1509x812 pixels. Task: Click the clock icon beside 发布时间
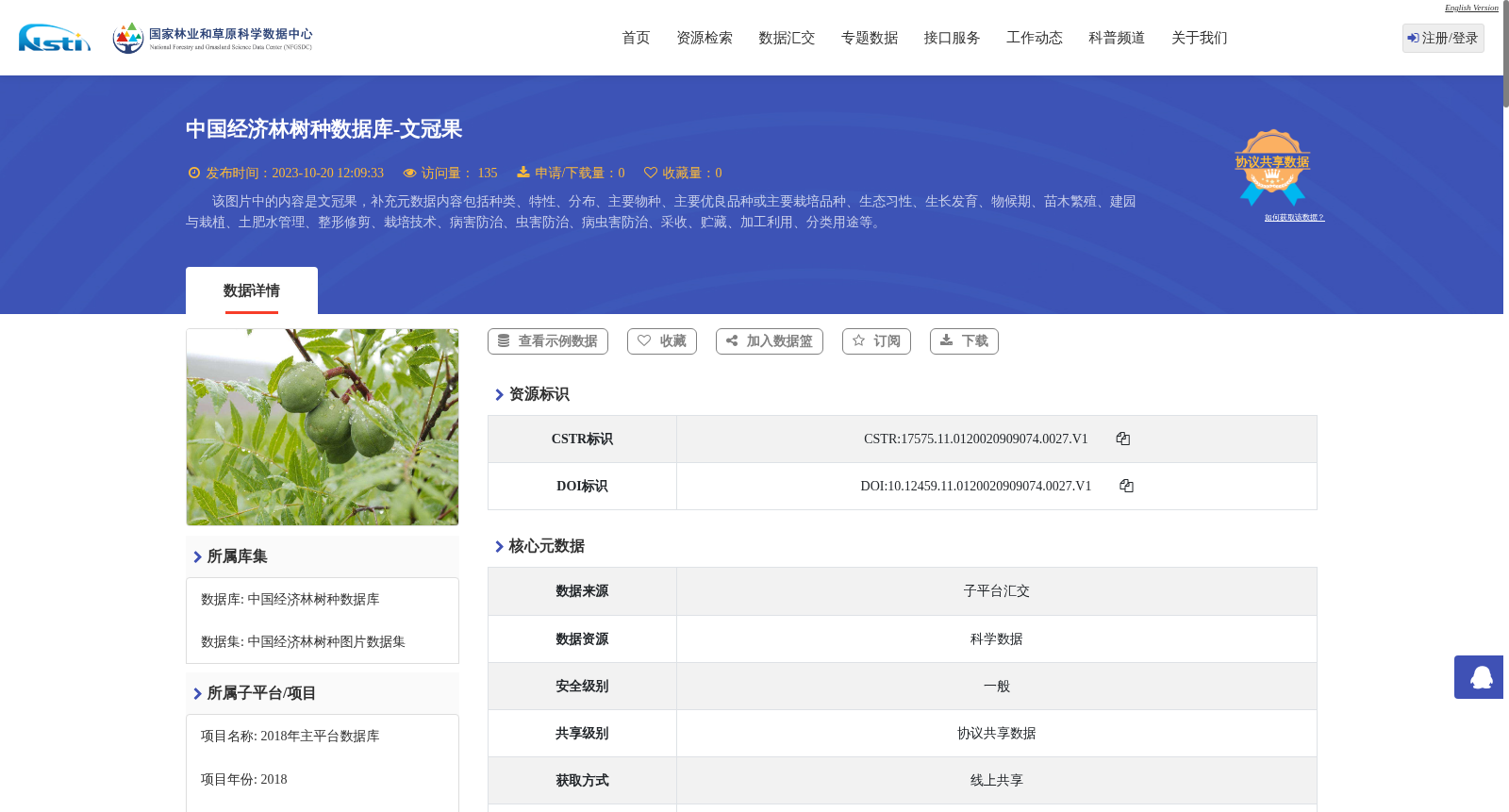point(194,173)
